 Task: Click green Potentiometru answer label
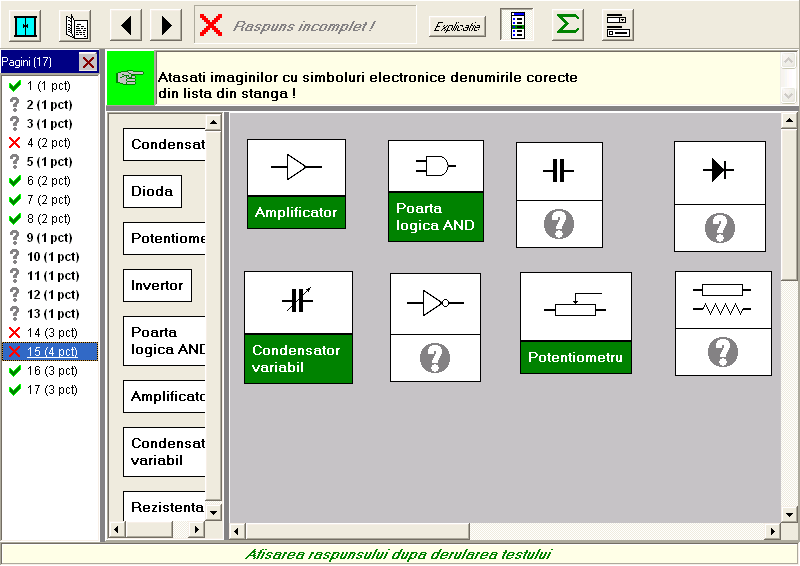(576, 357)
